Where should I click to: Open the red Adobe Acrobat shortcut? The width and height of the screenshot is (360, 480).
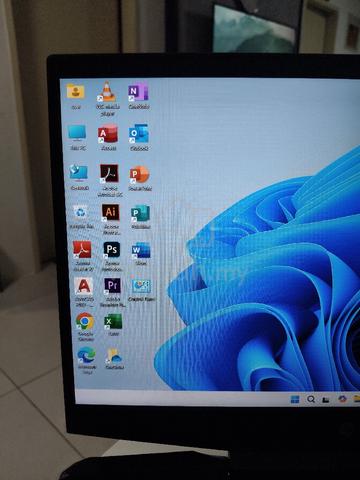coord(82,249)
